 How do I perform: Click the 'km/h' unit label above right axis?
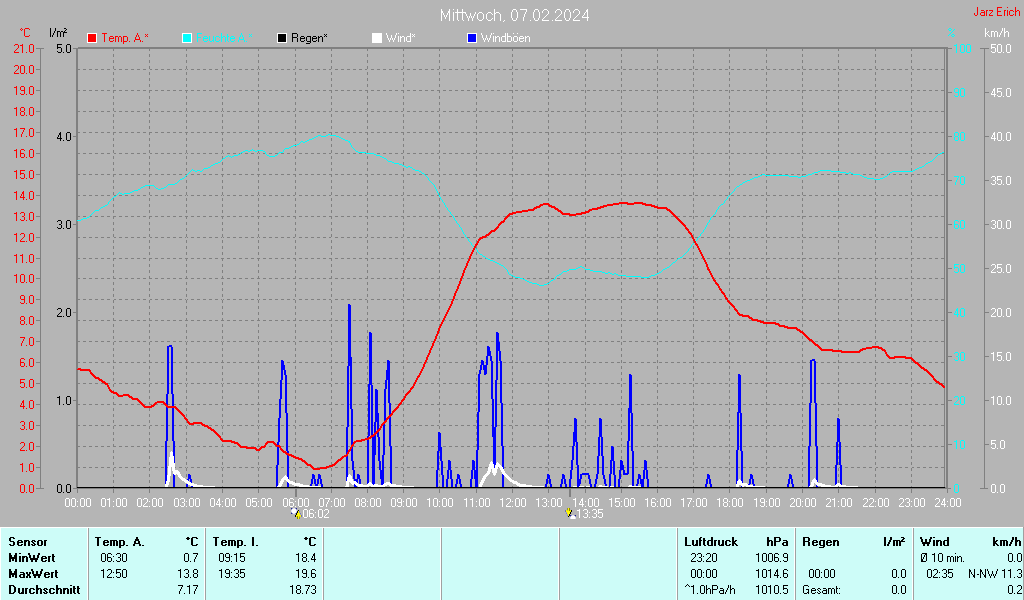pos(997,33)
